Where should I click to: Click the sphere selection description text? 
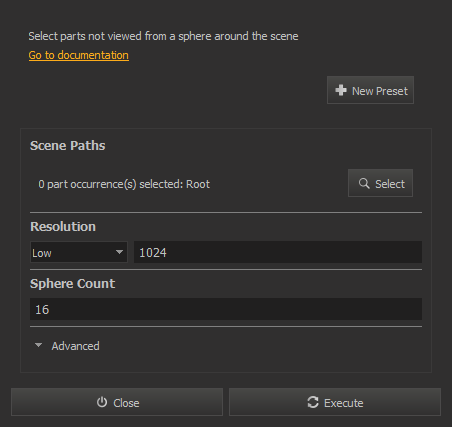click(x=163, y=36)
